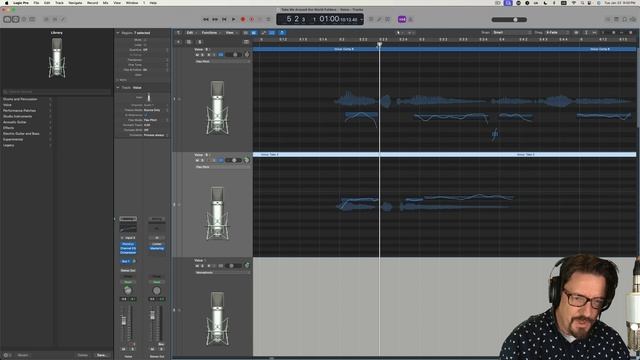Click the first track's microphone icon
Viewport: 640px width, 360px height.
click(x=217, y=108)
